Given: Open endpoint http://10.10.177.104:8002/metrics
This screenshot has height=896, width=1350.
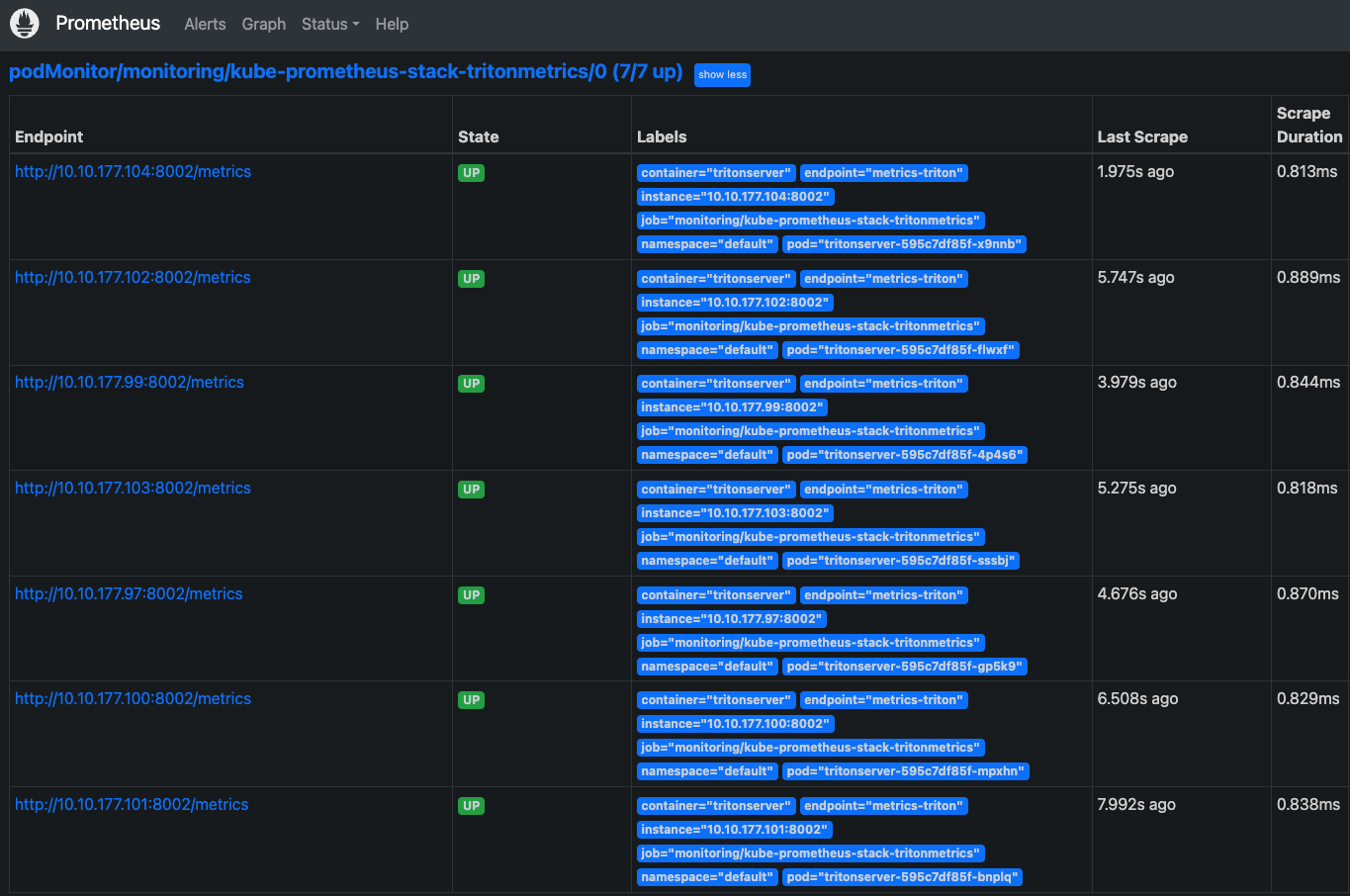Looking at the screenshot, I should 133,172.
